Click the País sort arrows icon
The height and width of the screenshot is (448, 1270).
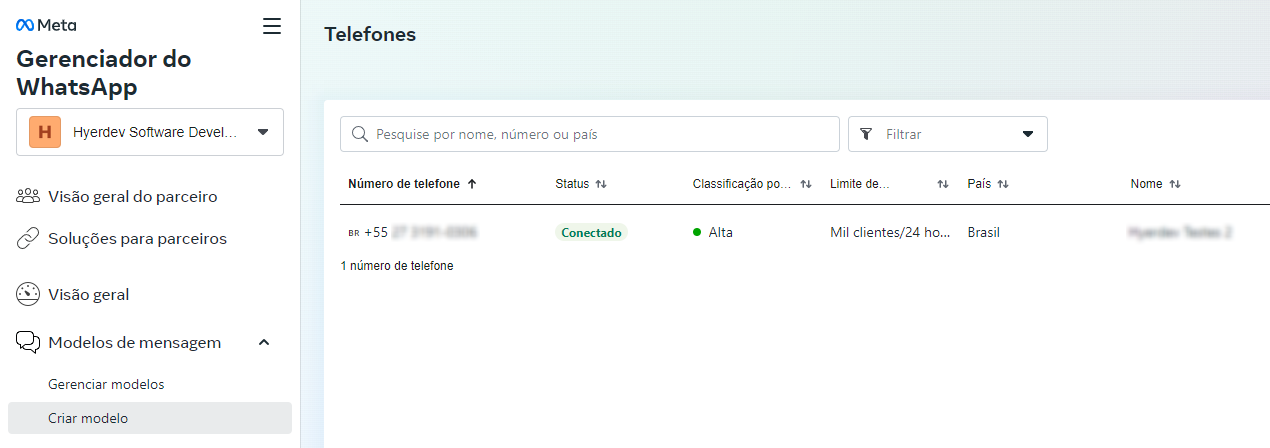pos(1003,184)
